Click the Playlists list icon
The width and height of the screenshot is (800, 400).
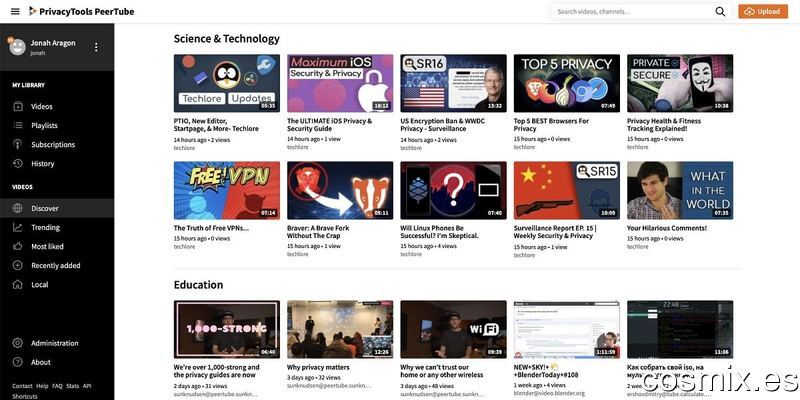pos(18,125)
